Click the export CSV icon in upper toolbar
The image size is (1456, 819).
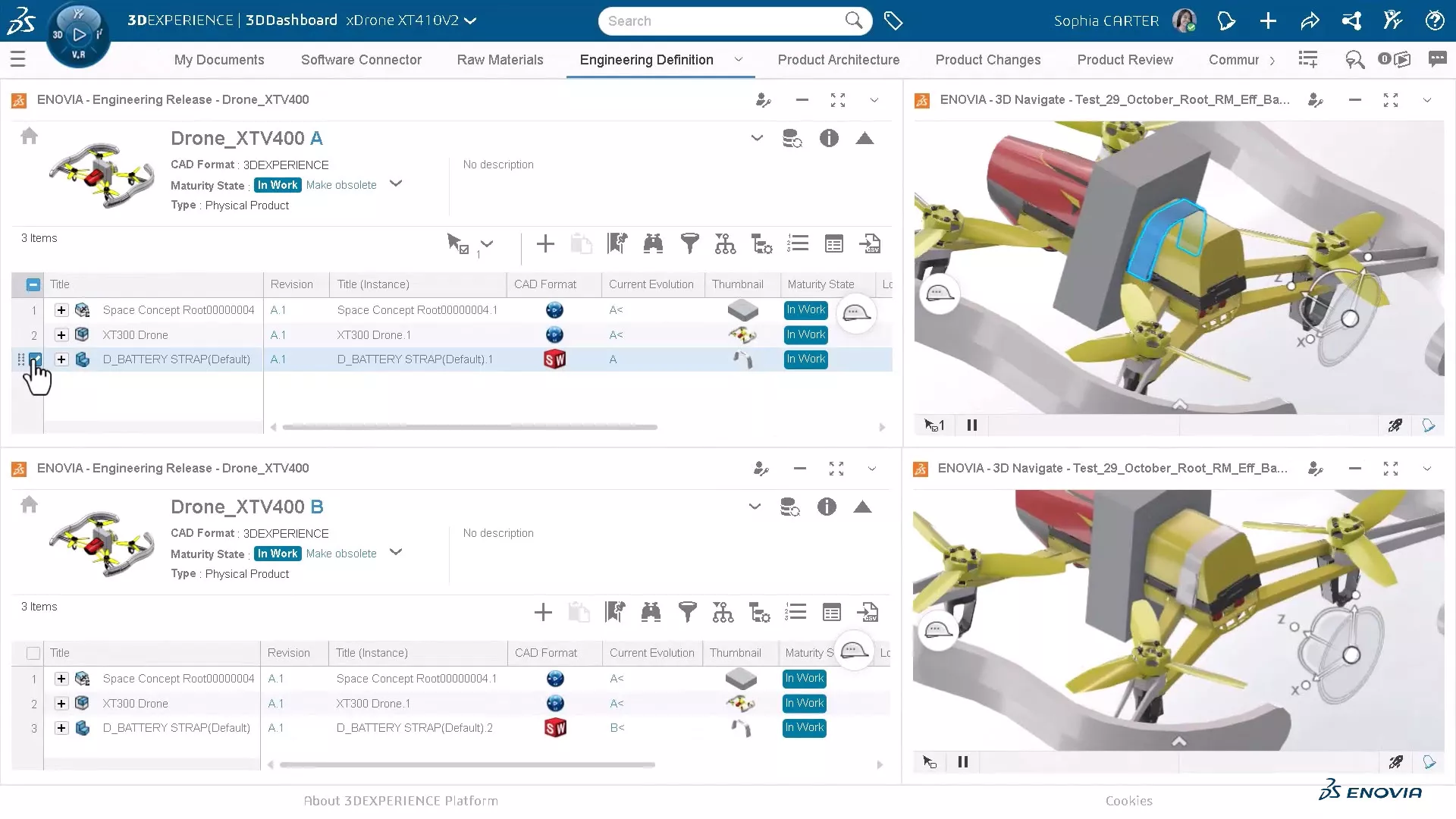[869, 244]
